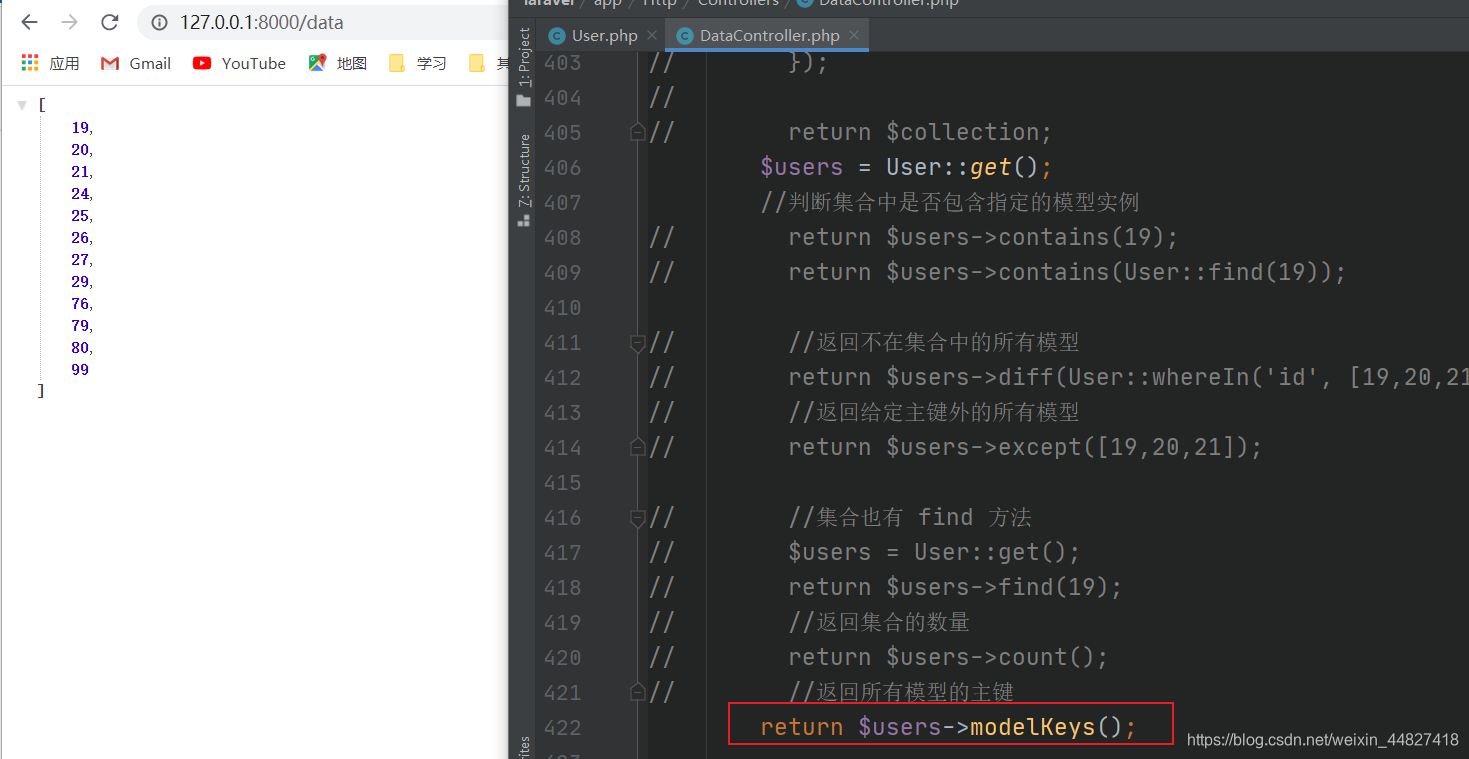The image size is (1469, 759).
Task: Click Controllers in the breadcrumb path
Action: 738,4
